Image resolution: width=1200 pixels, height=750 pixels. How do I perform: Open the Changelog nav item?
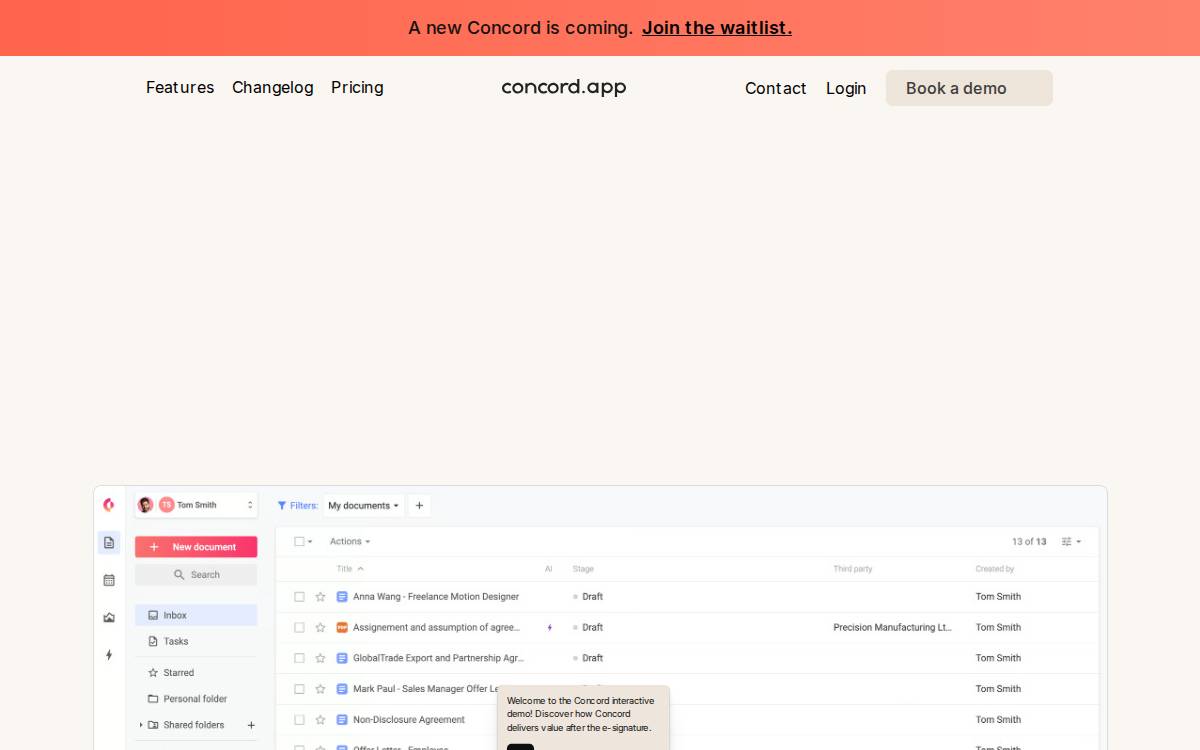click(x=273, y=88)
